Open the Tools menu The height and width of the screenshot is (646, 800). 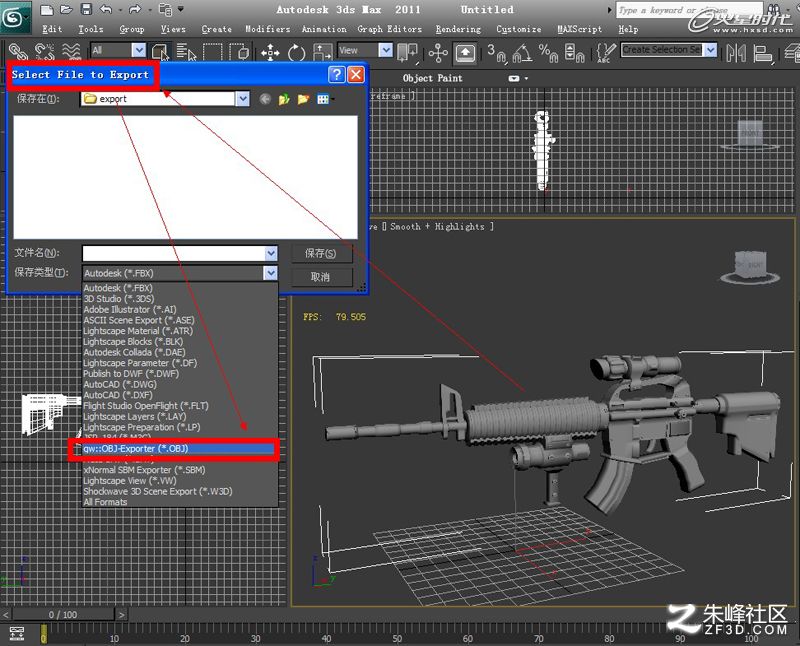(x=91, y=29)
